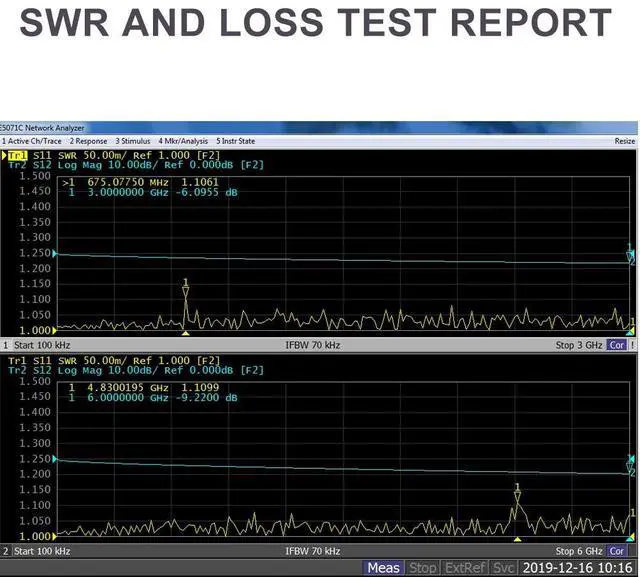
Task: Click the Meas status indicator
Action: point(383,568)
